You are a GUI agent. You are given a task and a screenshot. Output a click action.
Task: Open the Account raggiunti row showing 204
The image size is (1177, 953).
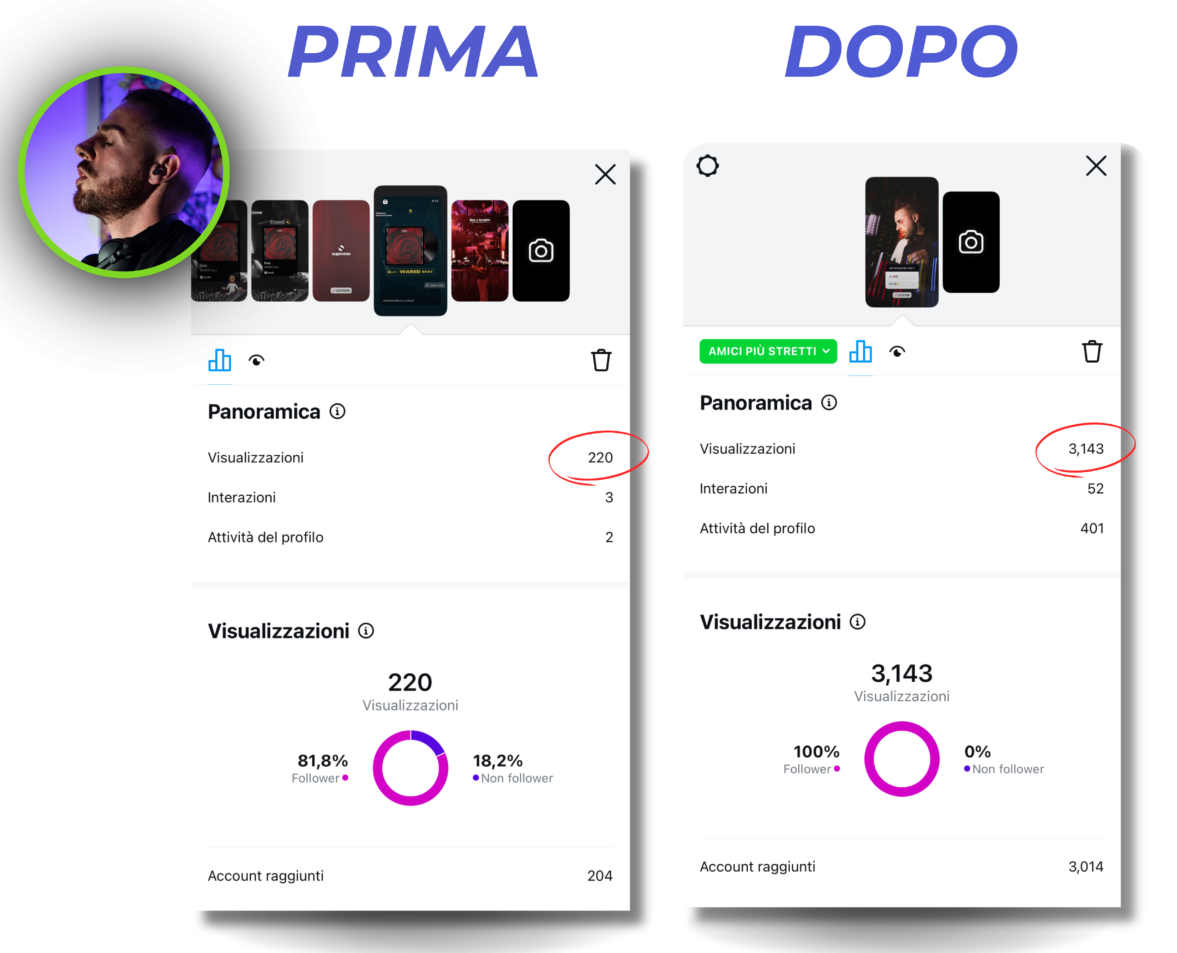pyautogui.click(x=410, y=876)
